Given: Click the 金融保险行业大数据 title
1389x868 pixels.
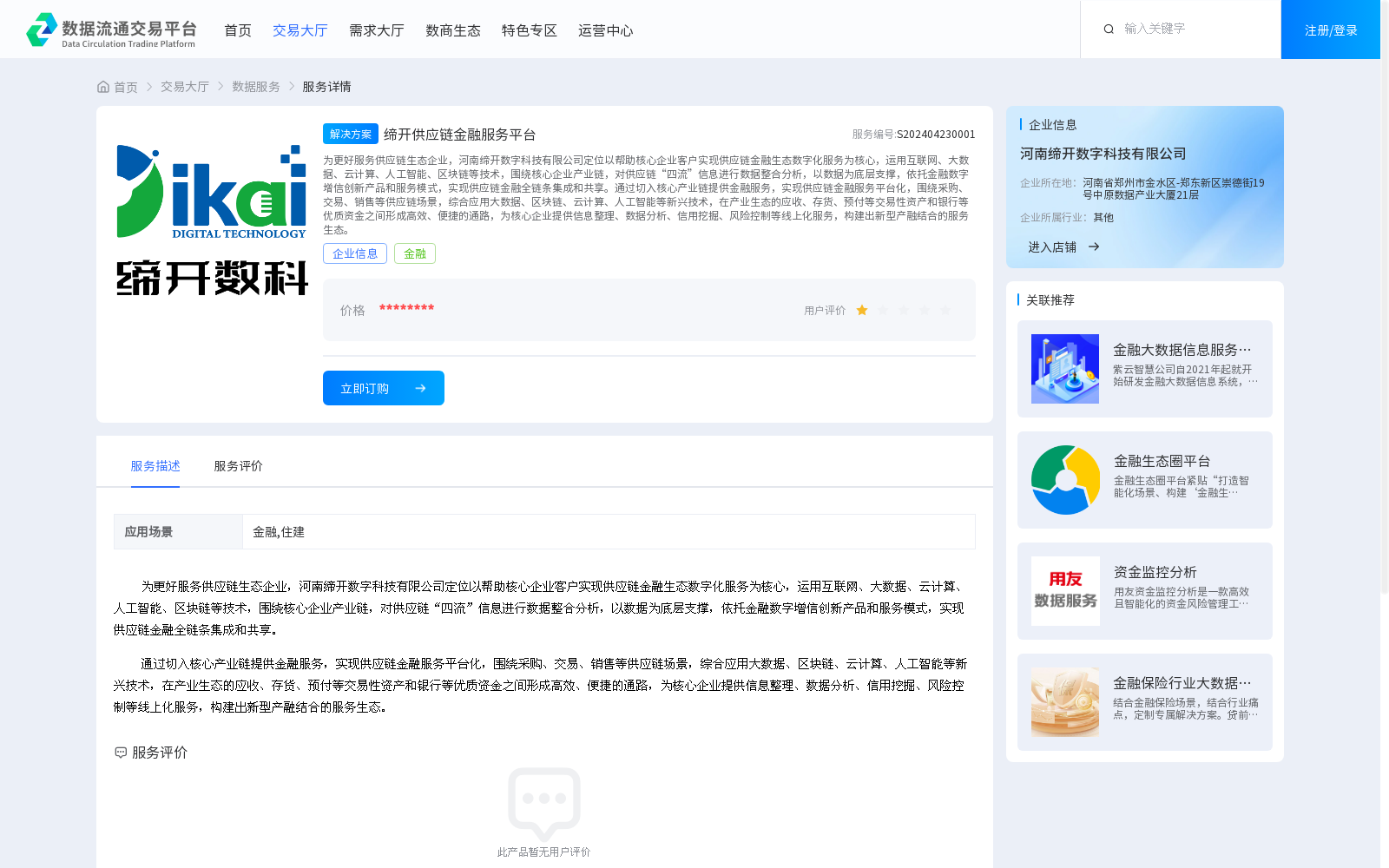Looking at the screenshot, I should click(x=1182, y=683).
